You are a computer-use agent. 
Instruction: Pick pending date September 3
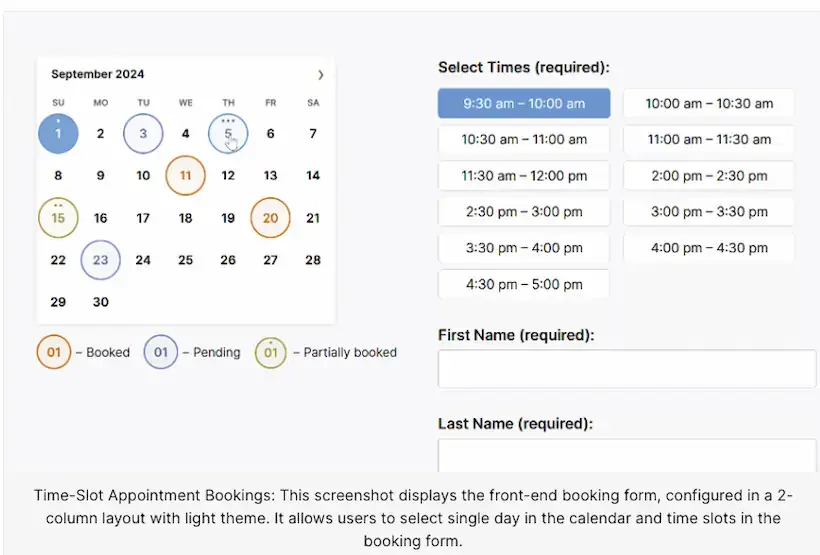143,133
